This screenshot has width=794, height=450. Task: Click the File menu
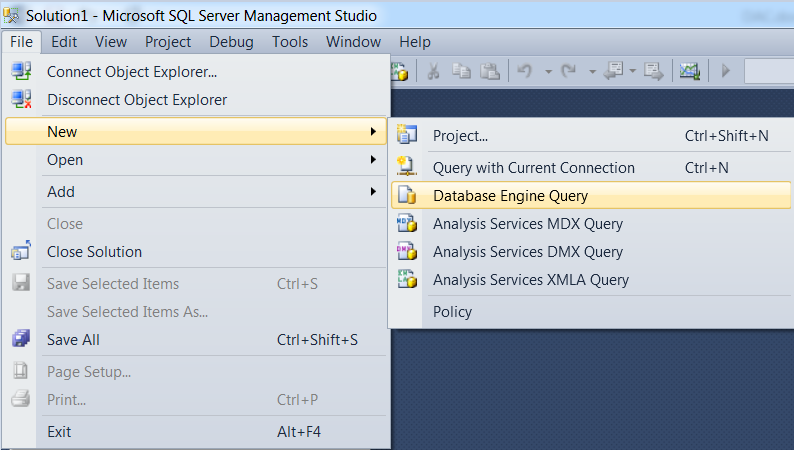(x=21, y=42)
